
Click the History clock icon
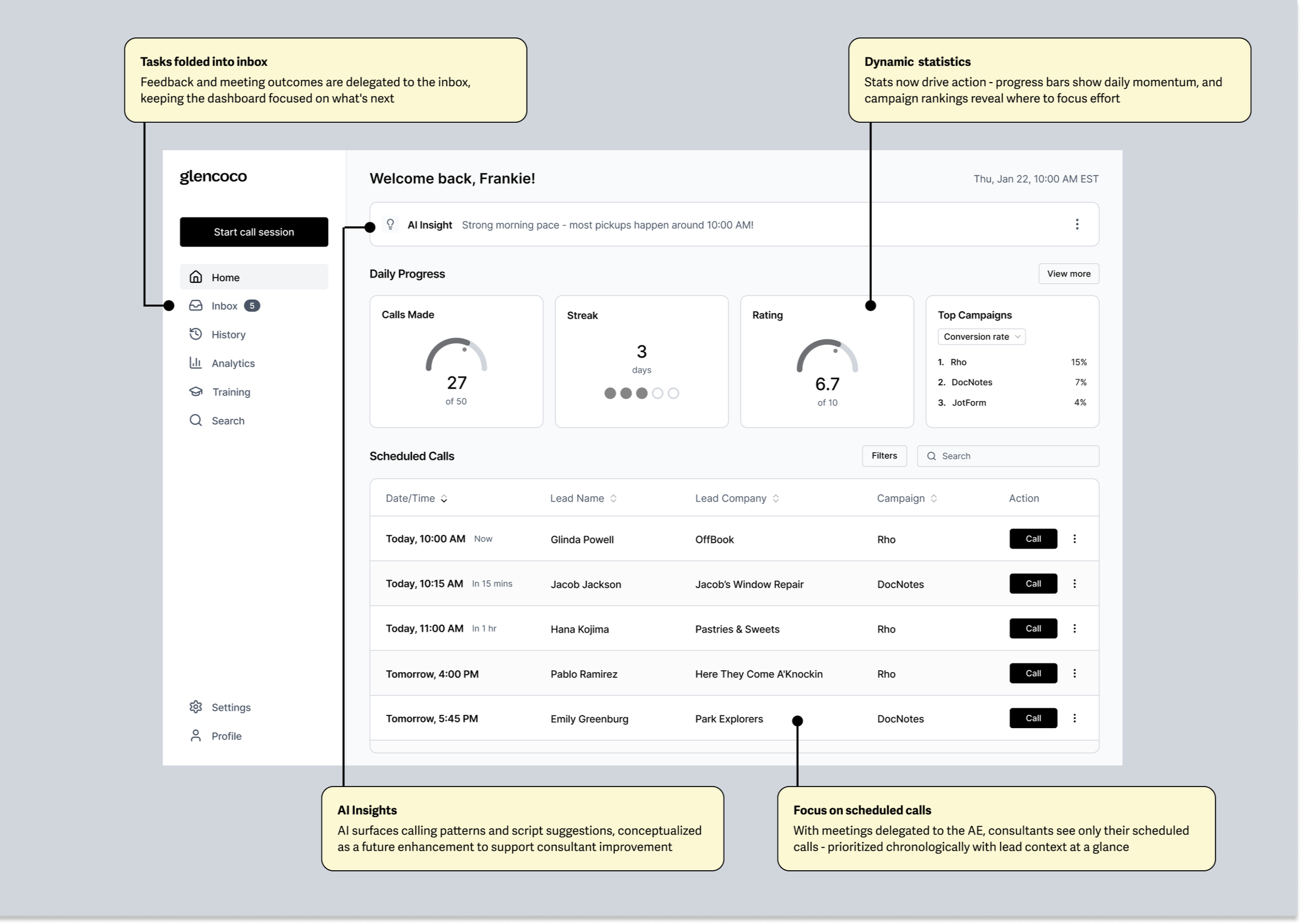[x=196, y=334]
